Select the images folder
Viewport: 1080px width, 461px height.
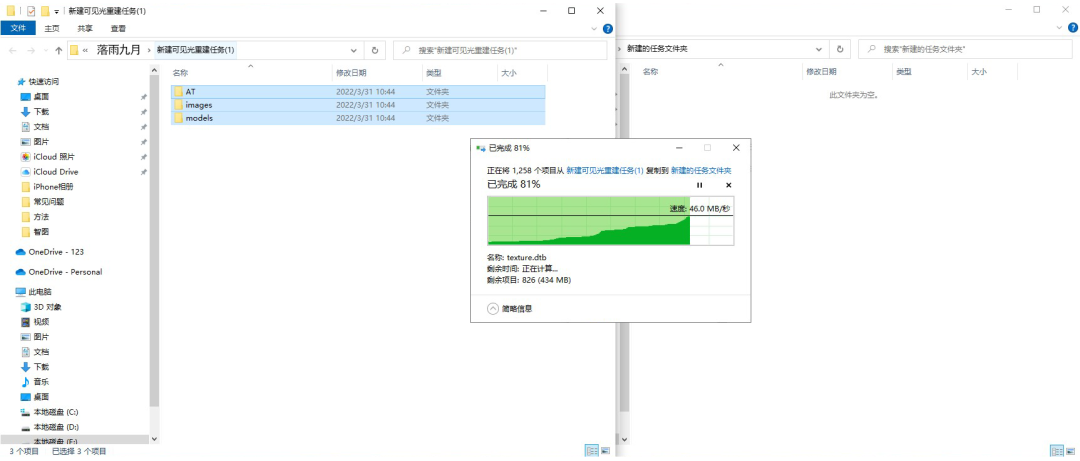357,105
